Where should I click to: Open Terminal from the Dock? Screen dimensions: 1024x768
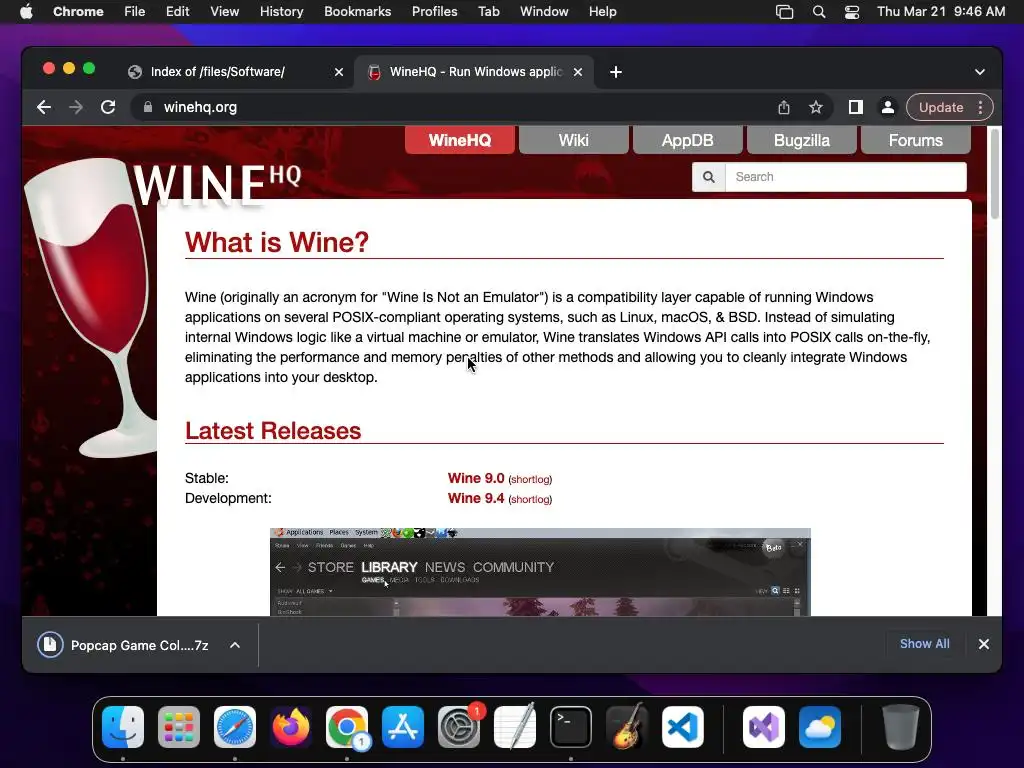coord(571,727)
